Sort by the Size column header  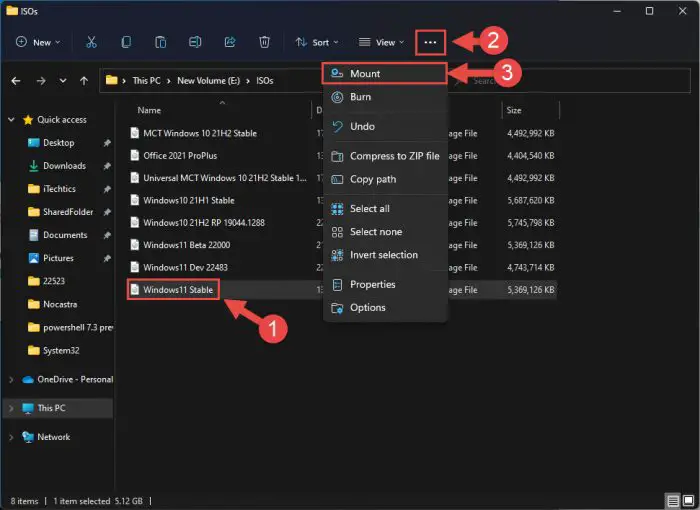[x=514, y=110]
